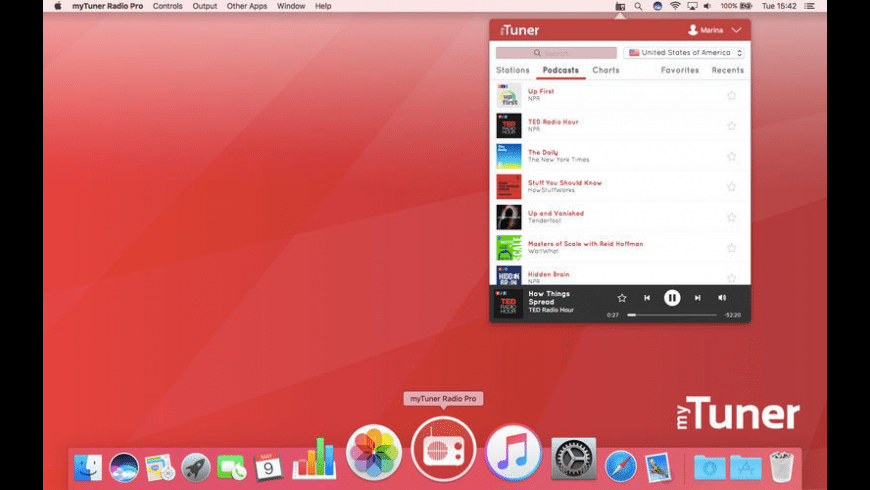870x490 pixels.
Task: Star Masters of Scale with Reid Hoffman
Action: 731,248
